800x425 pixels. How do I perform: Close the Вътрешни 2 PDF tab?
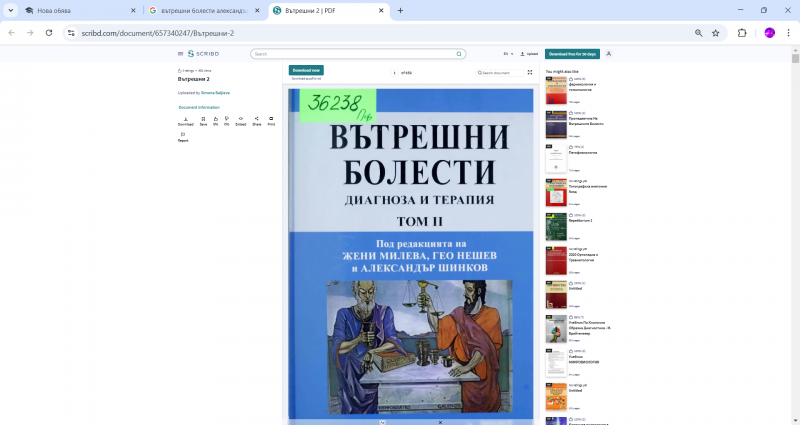(381, 10)
